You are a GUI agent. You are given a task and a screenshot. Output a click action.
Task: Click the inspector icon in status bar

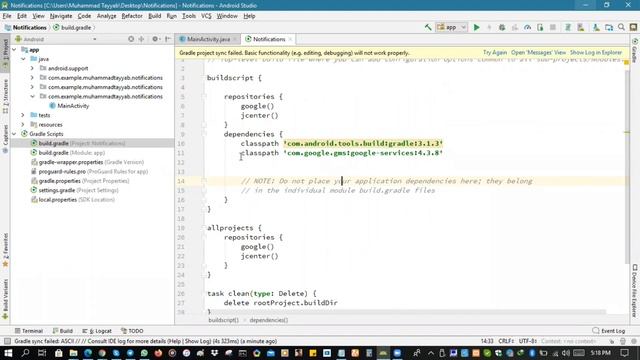[622, 341]
